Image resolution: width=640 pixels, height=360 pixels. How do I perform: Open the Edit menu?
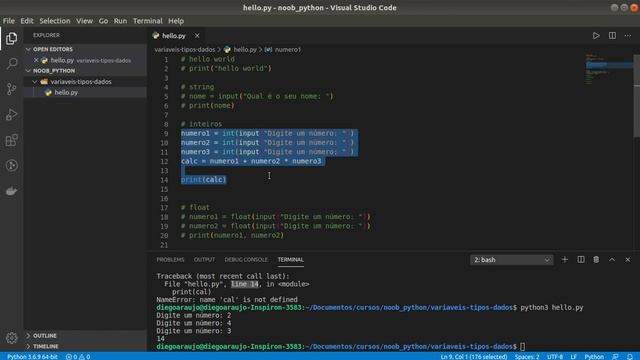coord(27,21)
